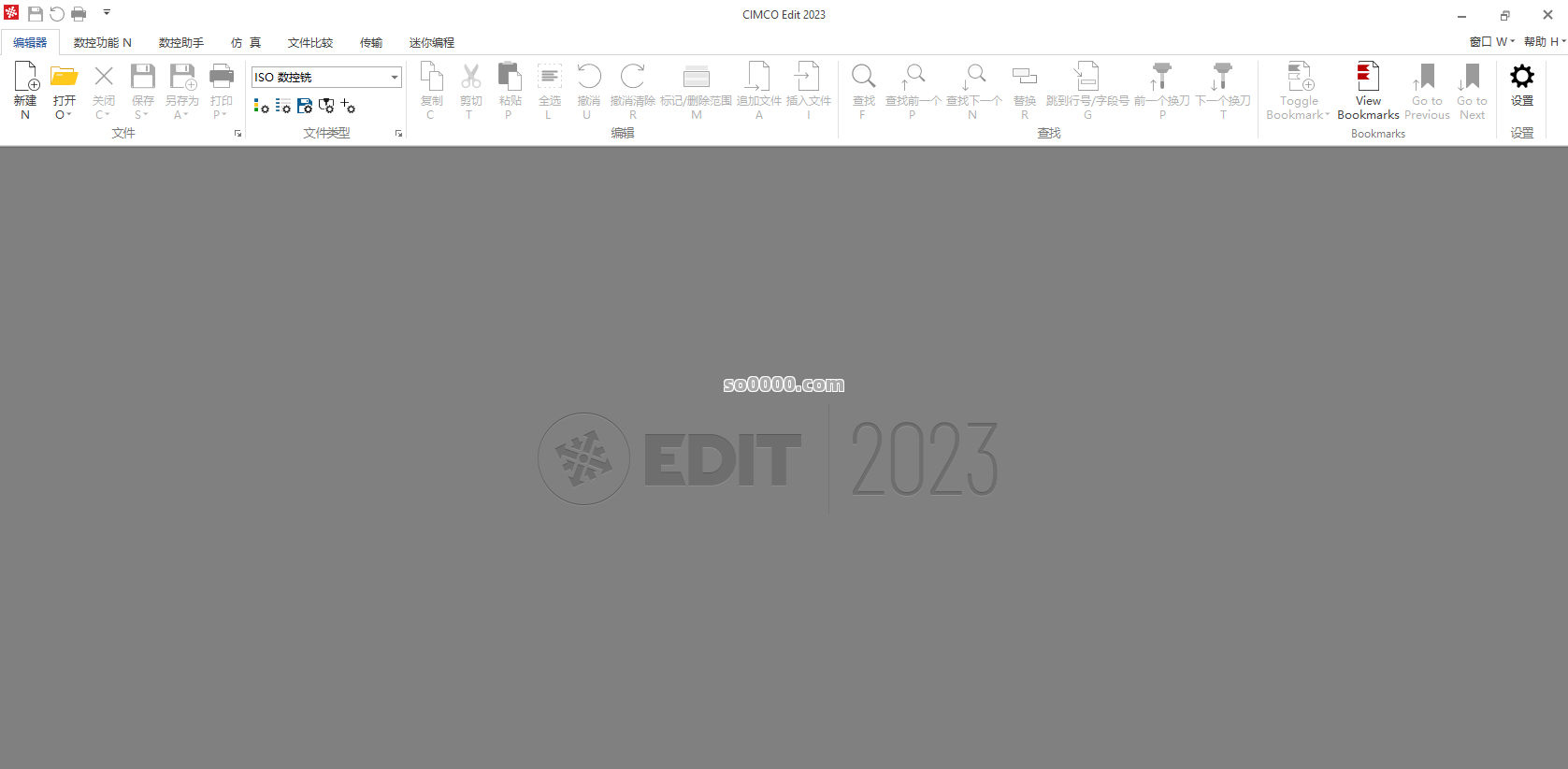Click the 全选 select-all icon
This screenshot has width=1568, height=769.
click(550, 77)
